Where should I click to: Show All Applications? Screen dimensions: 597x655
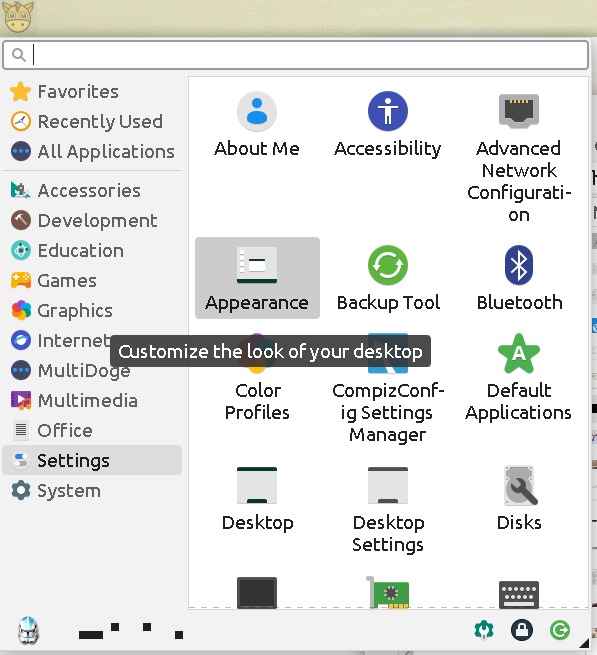click(92, 152)
